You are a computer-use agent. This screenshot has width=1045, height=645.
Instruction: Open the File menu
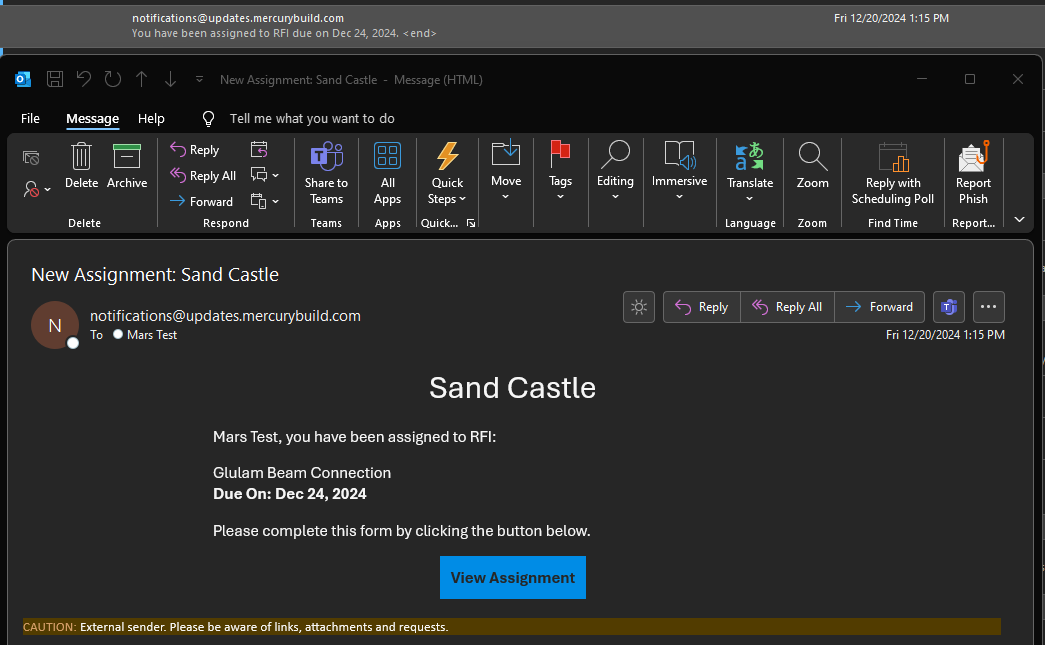tap(30, 118)
